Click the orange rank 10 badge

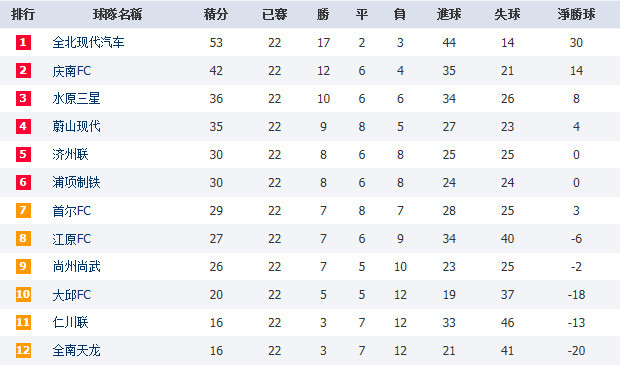coord(23,294)
